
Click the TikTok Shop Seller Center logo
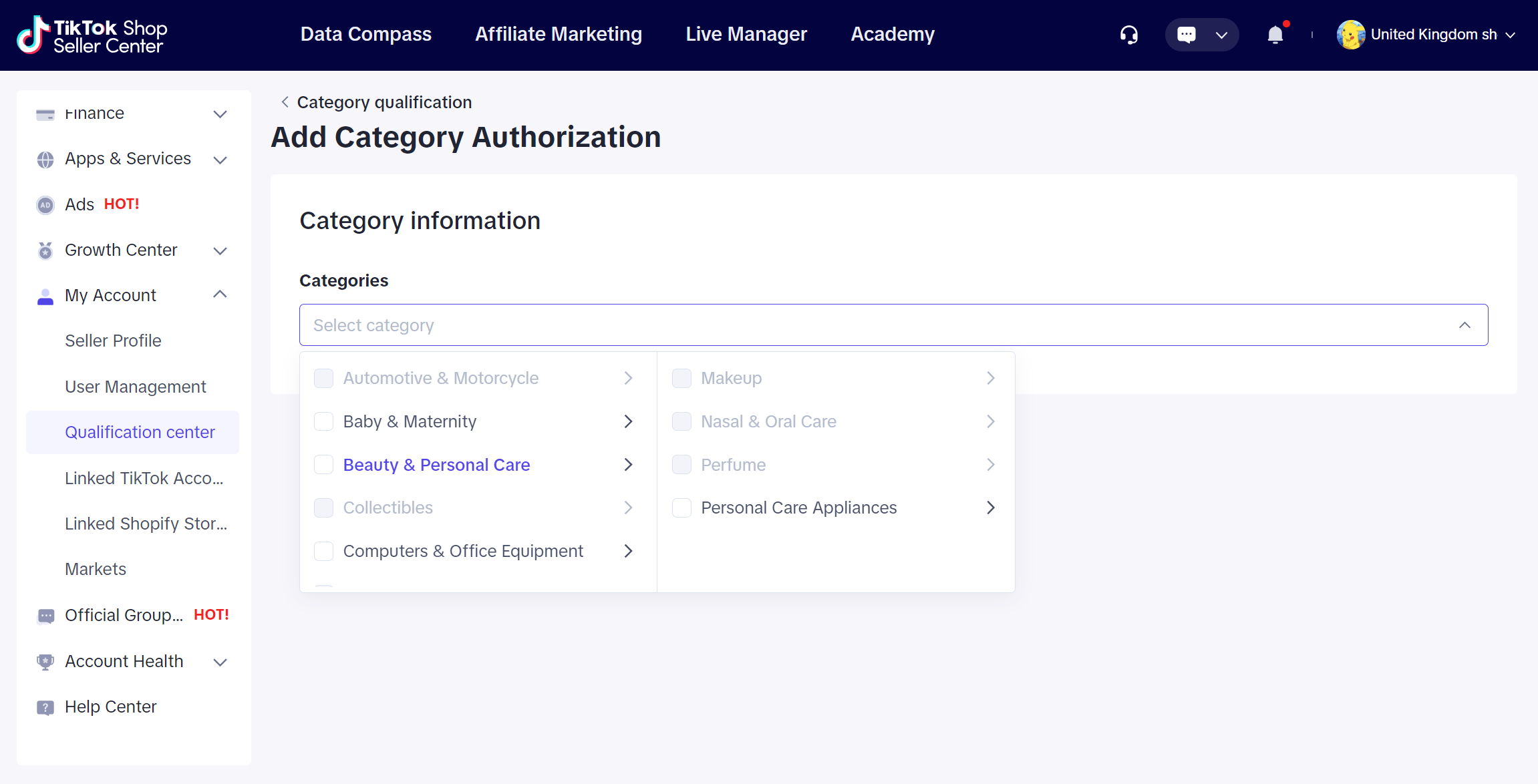click(92, 35)
